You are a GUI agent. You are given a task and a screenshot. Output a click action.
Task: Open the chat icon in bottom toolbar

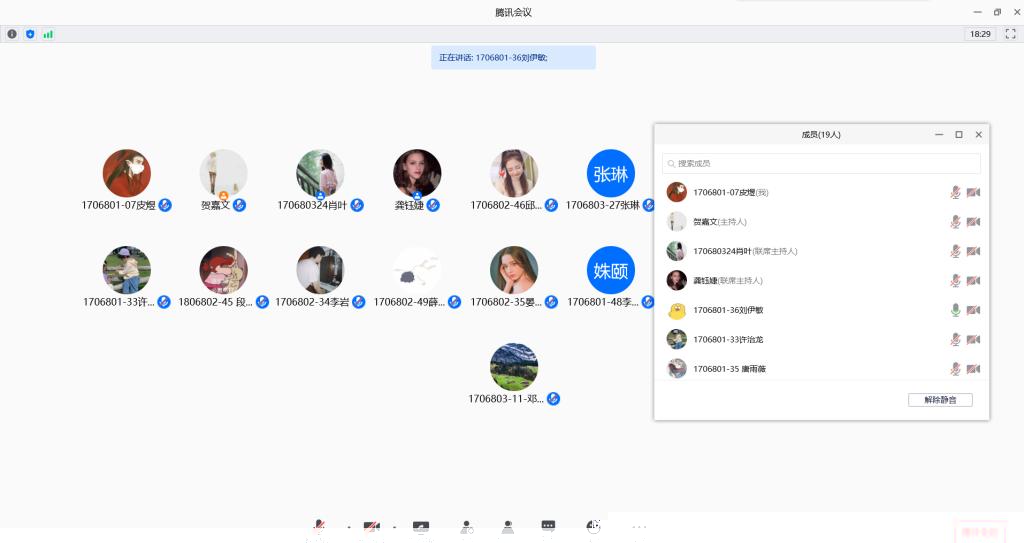click(x=548, y=527)
